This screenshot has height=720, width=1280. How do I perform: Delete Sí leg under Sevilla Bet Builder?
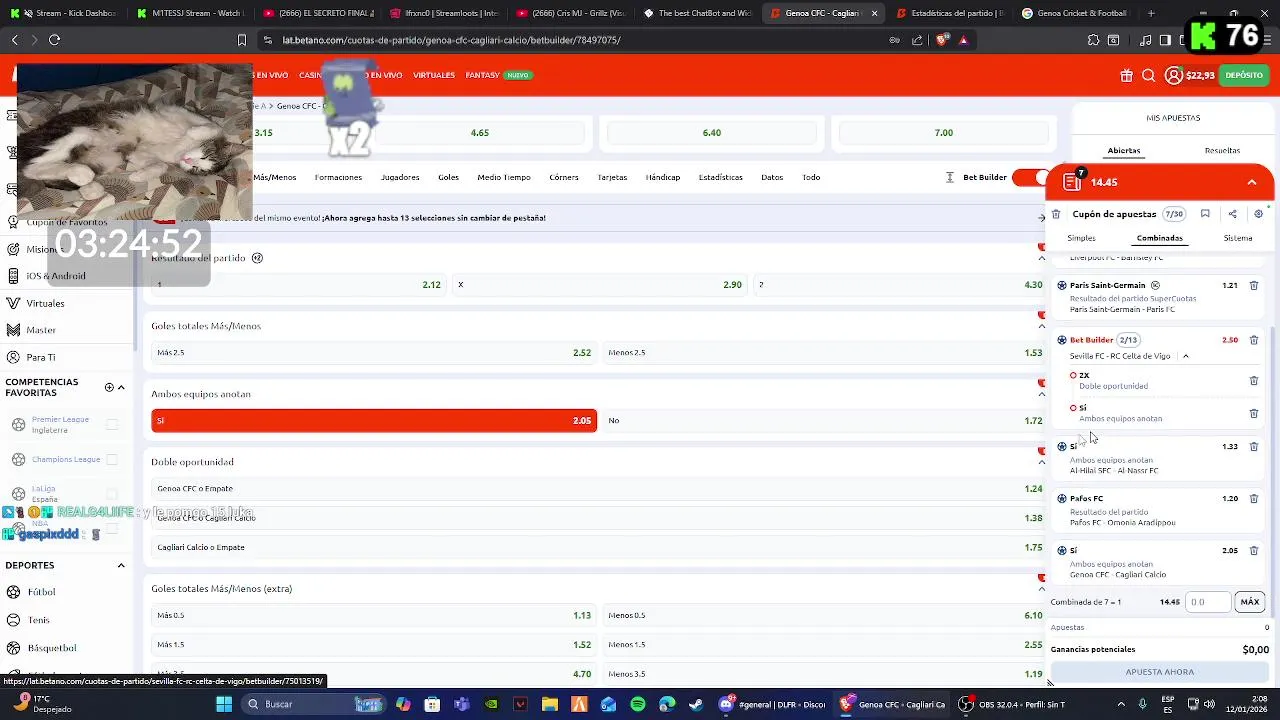pyautogui.click(x=1254, y=413)
